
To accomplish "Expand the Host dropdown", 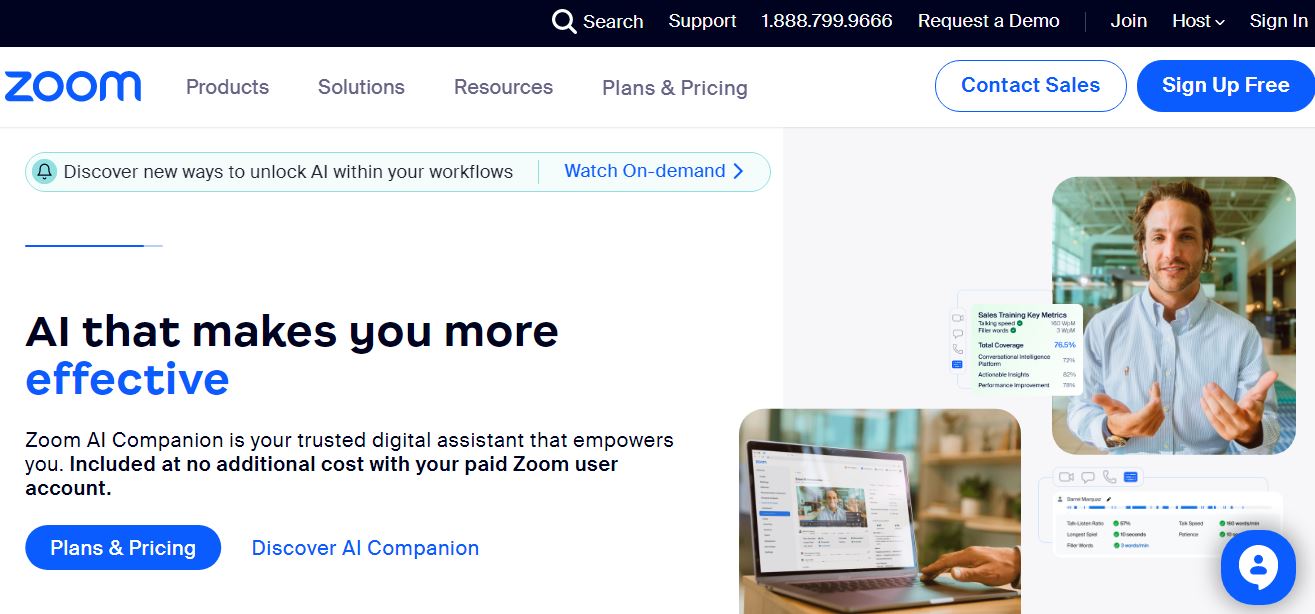I will click(x=1198, y=21).
